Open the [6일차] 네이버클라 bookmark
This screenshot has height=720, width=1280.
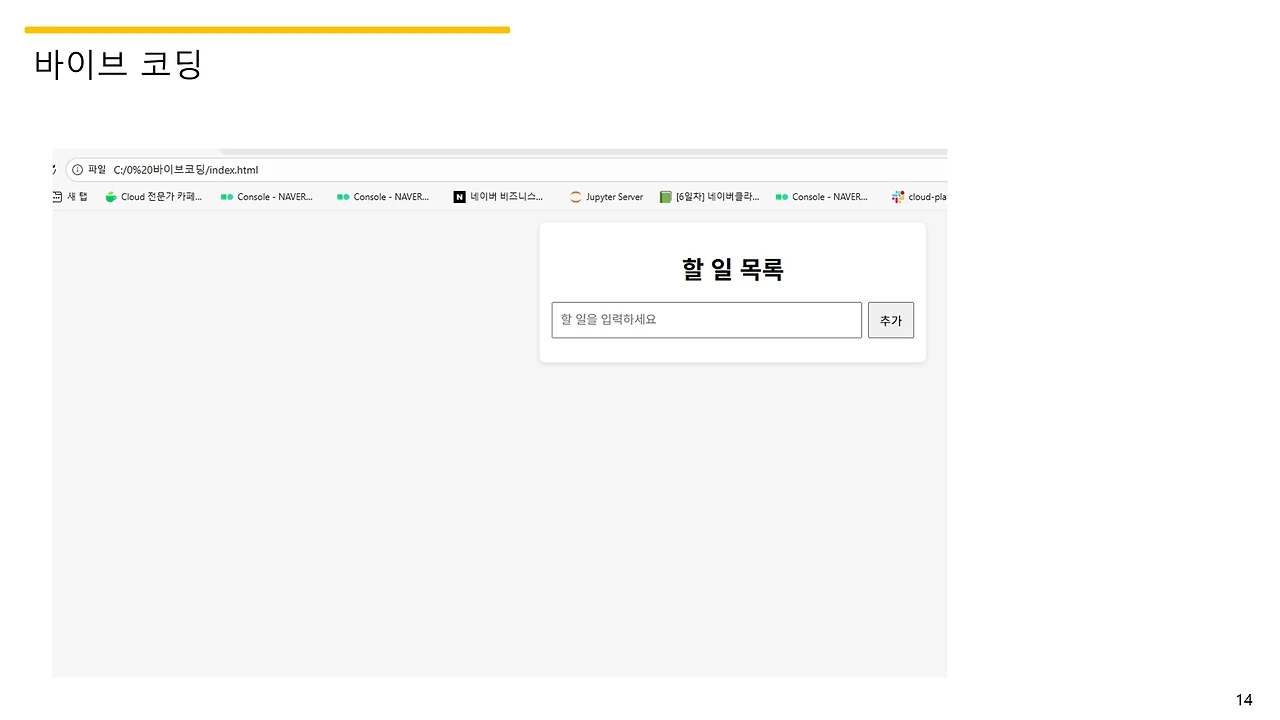point(710,197)
